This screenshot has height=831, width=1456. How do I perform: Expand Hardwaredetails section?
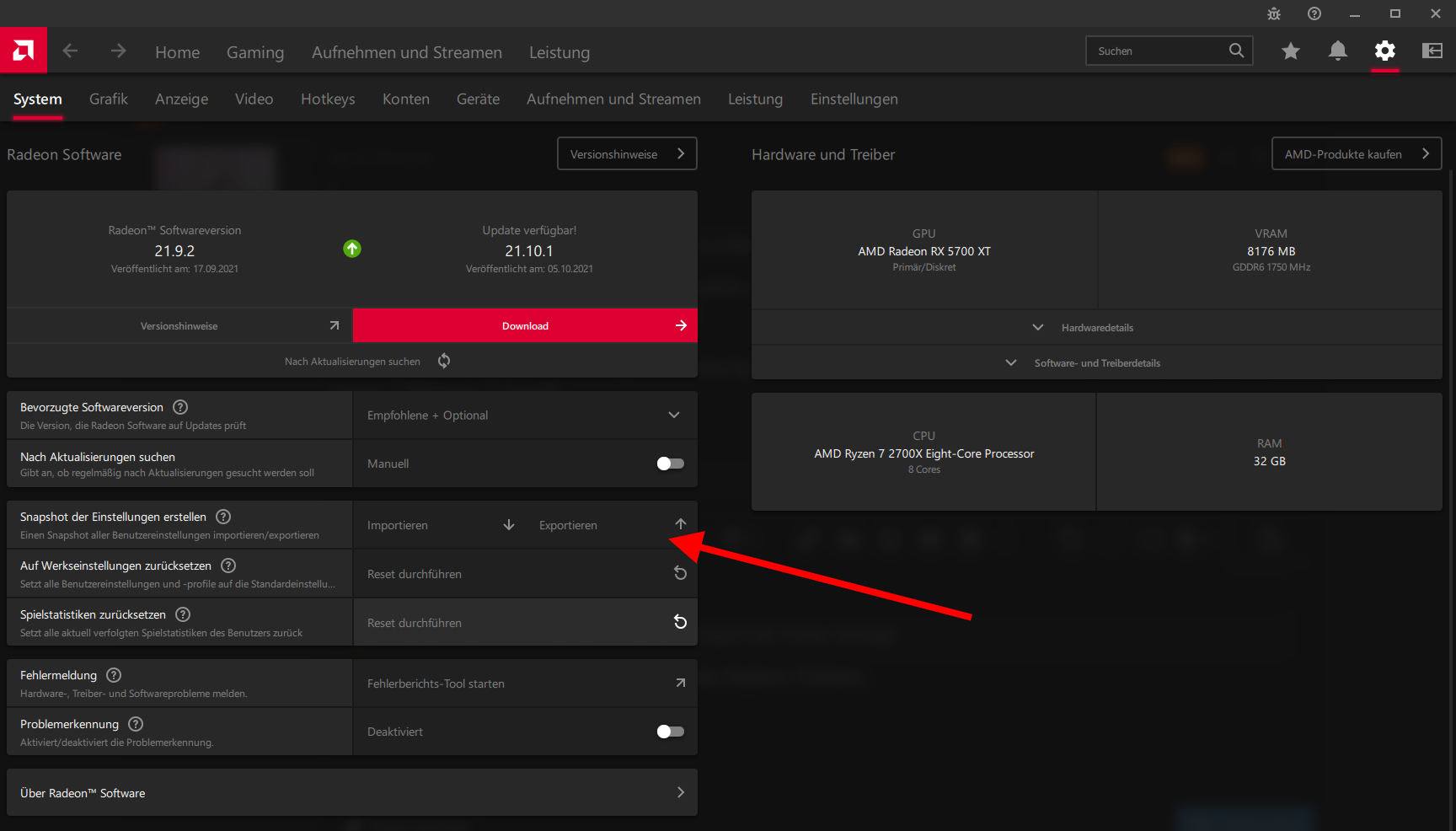pyautogui.click(x=1097, y=327)
